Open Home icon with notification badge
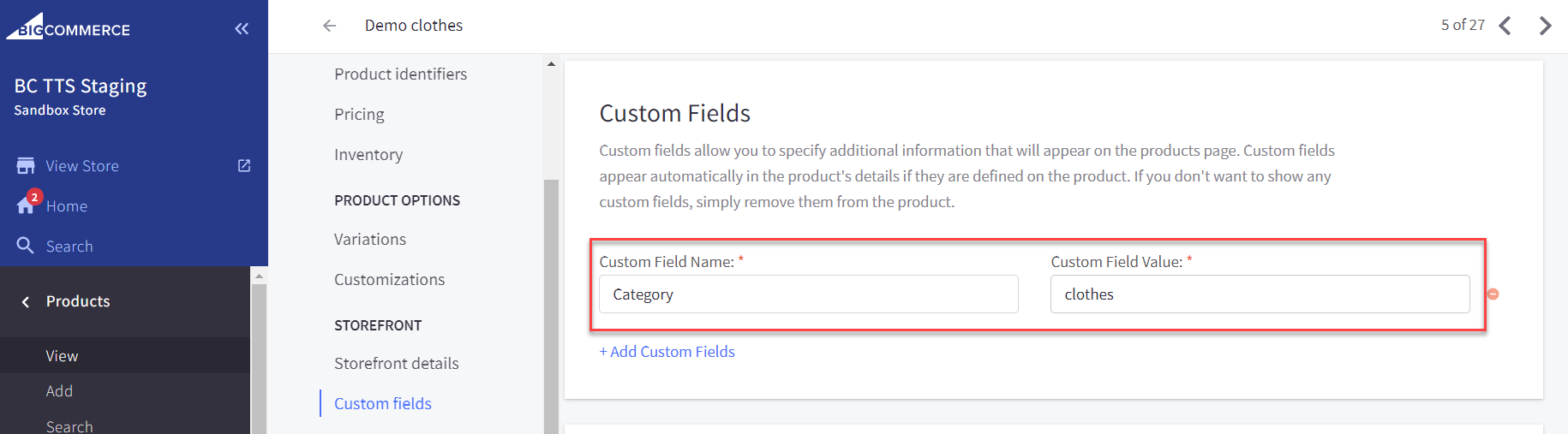Screen dimensions: 1568x434 point(27,205)
